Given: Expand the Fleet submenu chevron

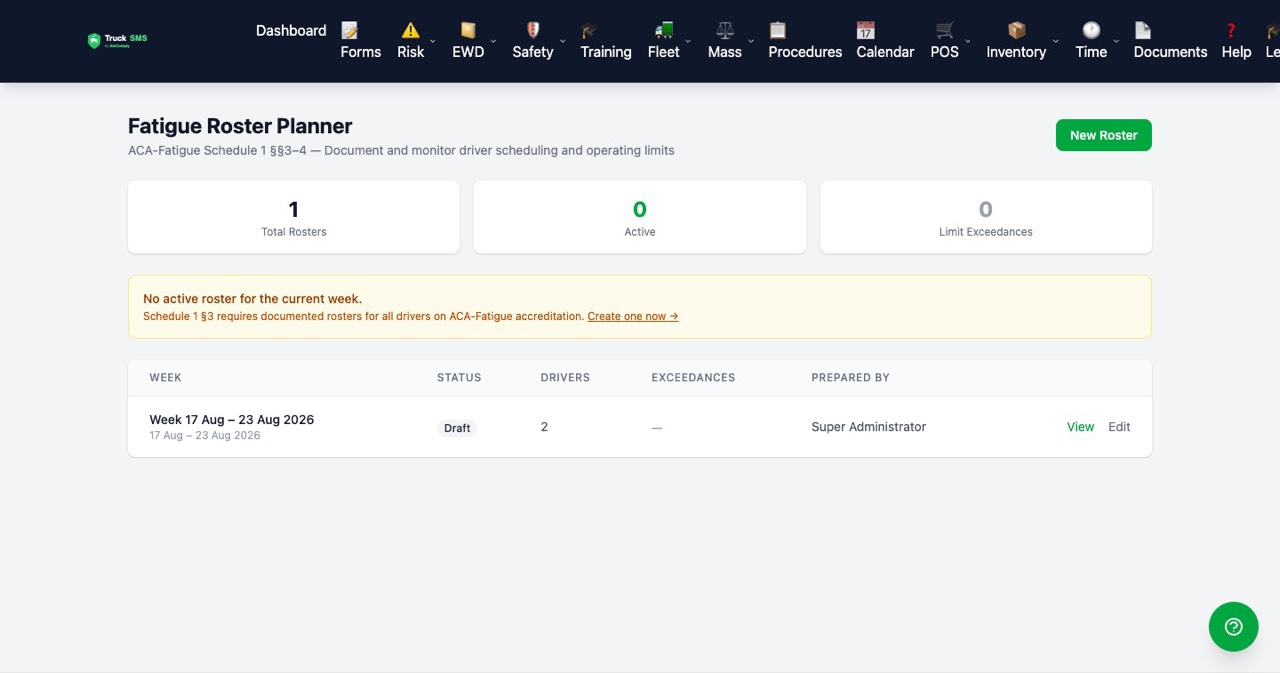Looking at the screenshot, I should pos(688,41).
